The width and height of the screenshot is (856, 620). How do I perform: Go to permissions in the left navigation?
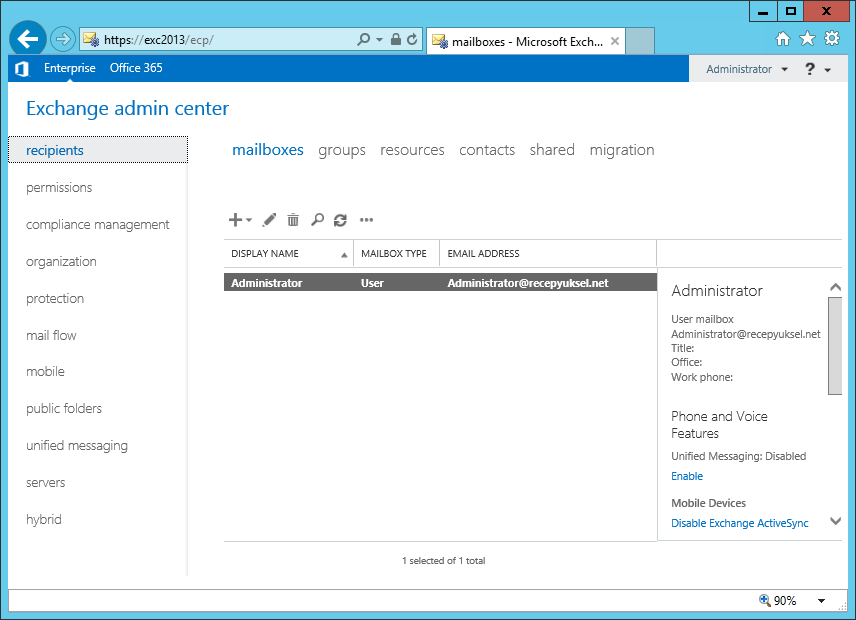click(59, 188)
